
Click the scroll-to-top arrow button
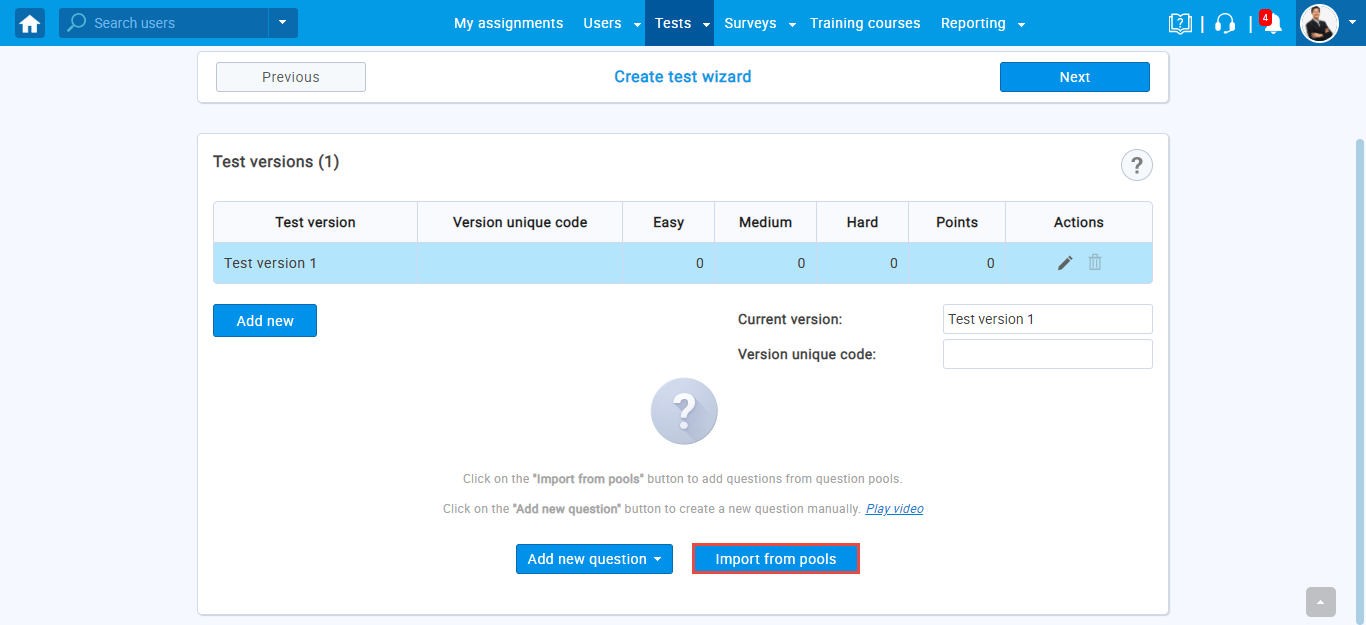click(x=1320, y=602)
